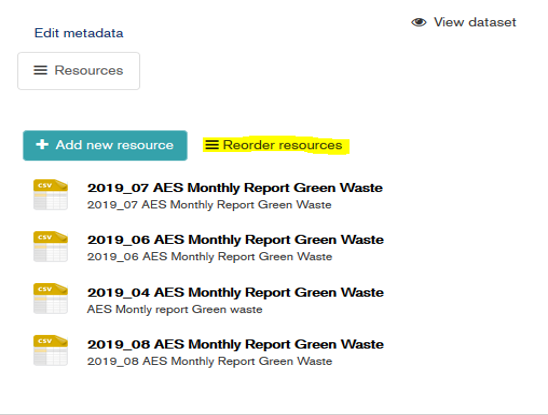Click the 2019_08 resource description text
The height and width of the screenshot is (415, 548).
coord(210,361)
